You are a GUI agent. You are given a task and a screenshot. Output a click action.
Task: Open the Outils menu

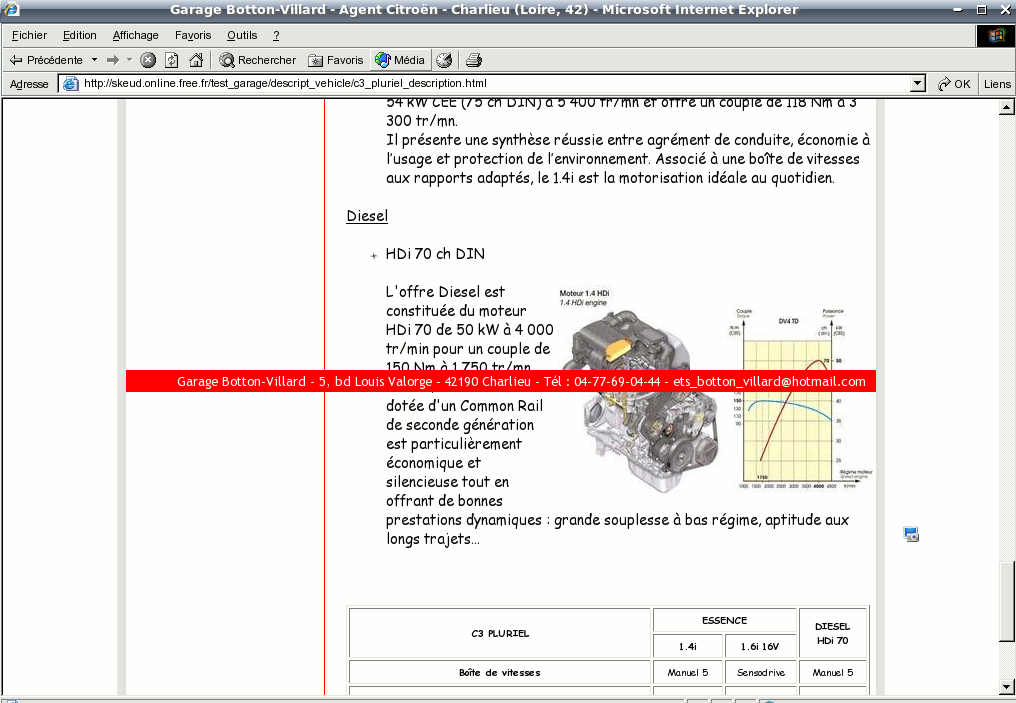click(242, 36)
